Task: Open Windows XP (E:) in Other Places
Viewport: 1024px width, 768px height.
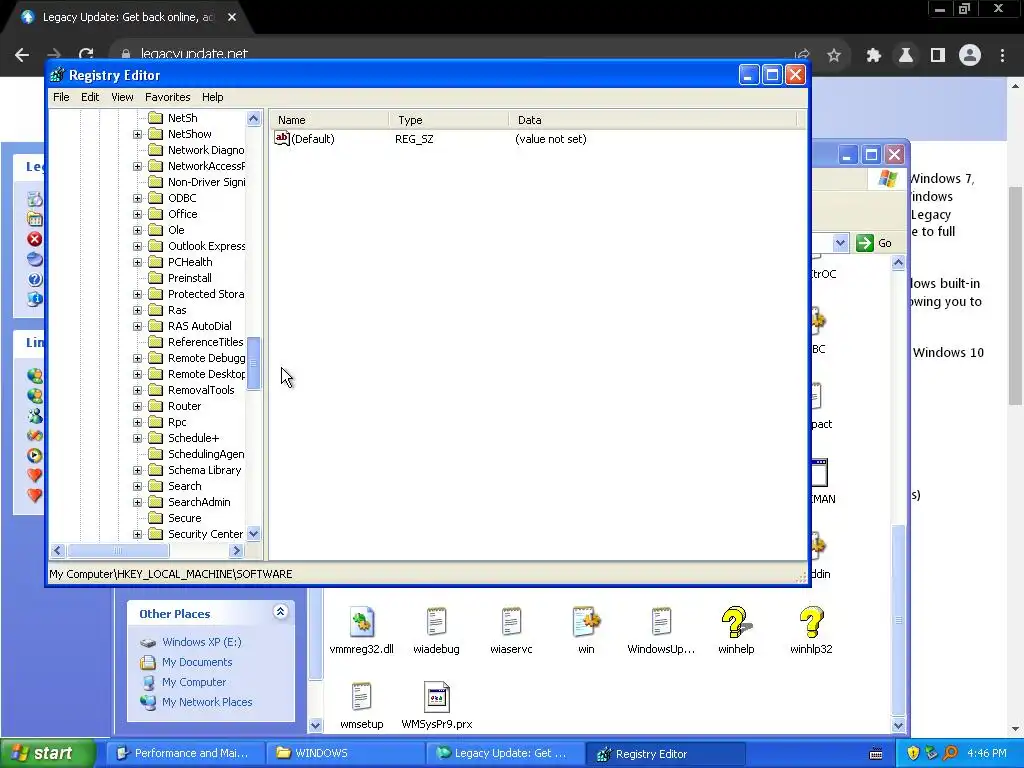Action: click(x=202, y=642)
